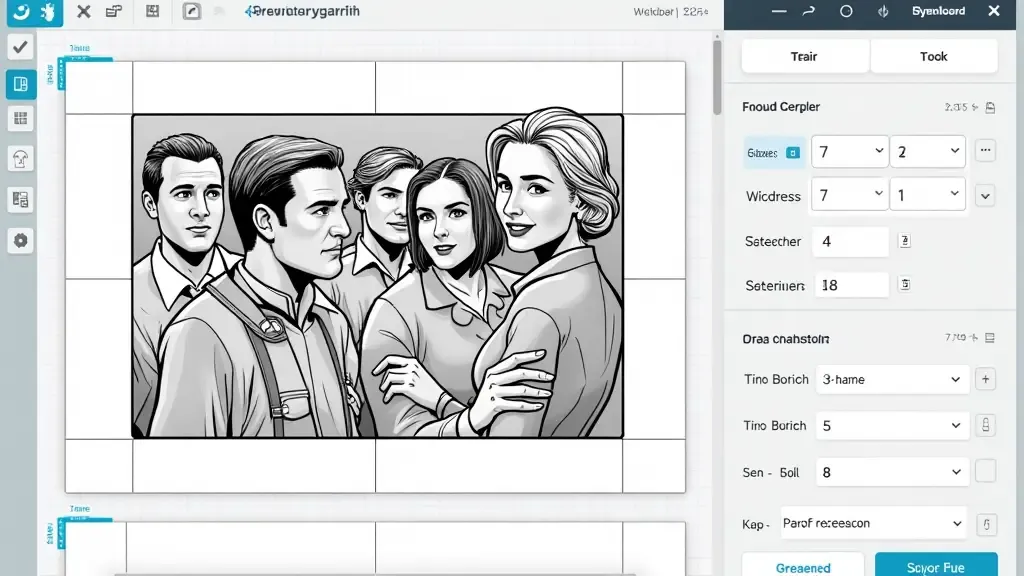Switch to the Took tab
Viewport: 1024px width, 576px height.
click(933, 57)
